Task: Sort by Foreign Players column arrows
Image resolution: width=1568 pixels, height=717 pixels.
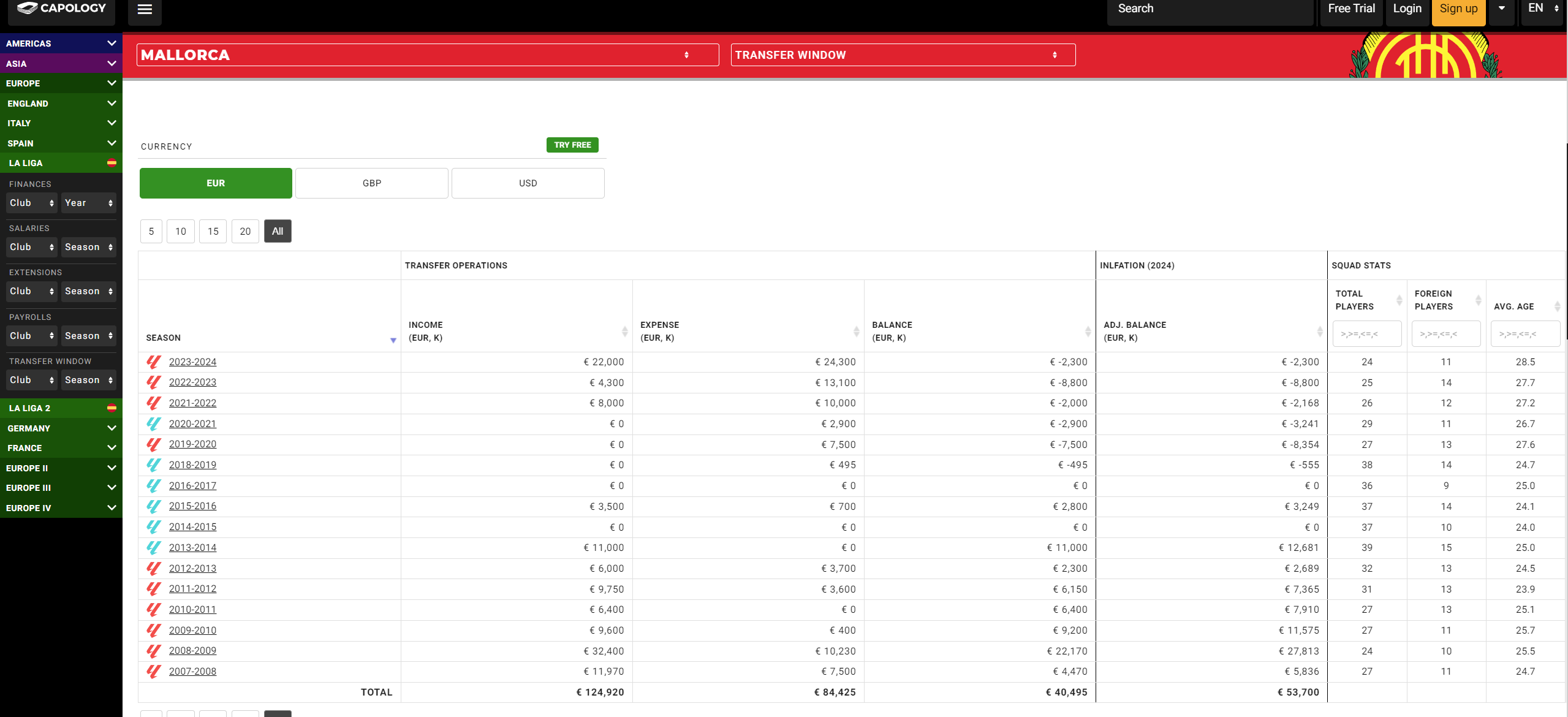Action: click(x=1479, y=300)
